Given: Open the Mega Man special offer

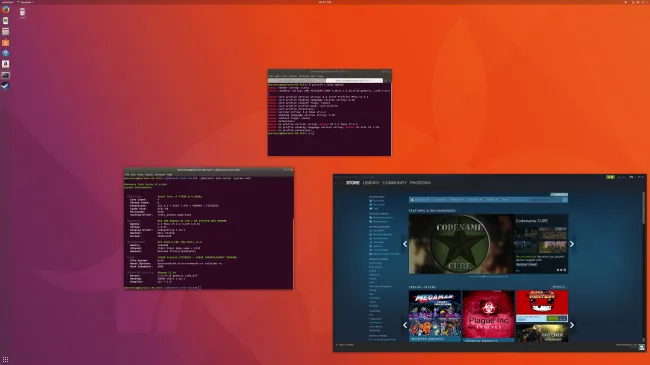Looking at the screenshot, I should point(435,316).
